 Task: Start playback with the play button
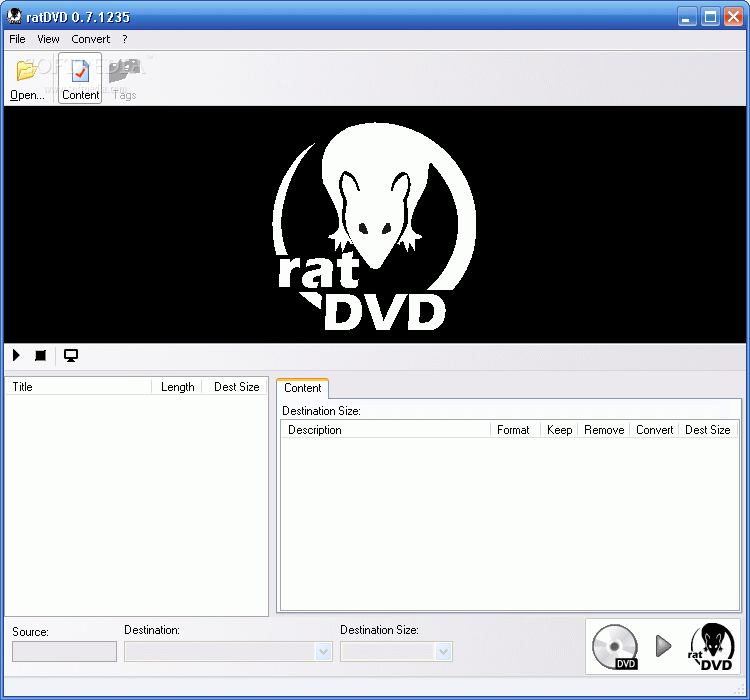16,355
